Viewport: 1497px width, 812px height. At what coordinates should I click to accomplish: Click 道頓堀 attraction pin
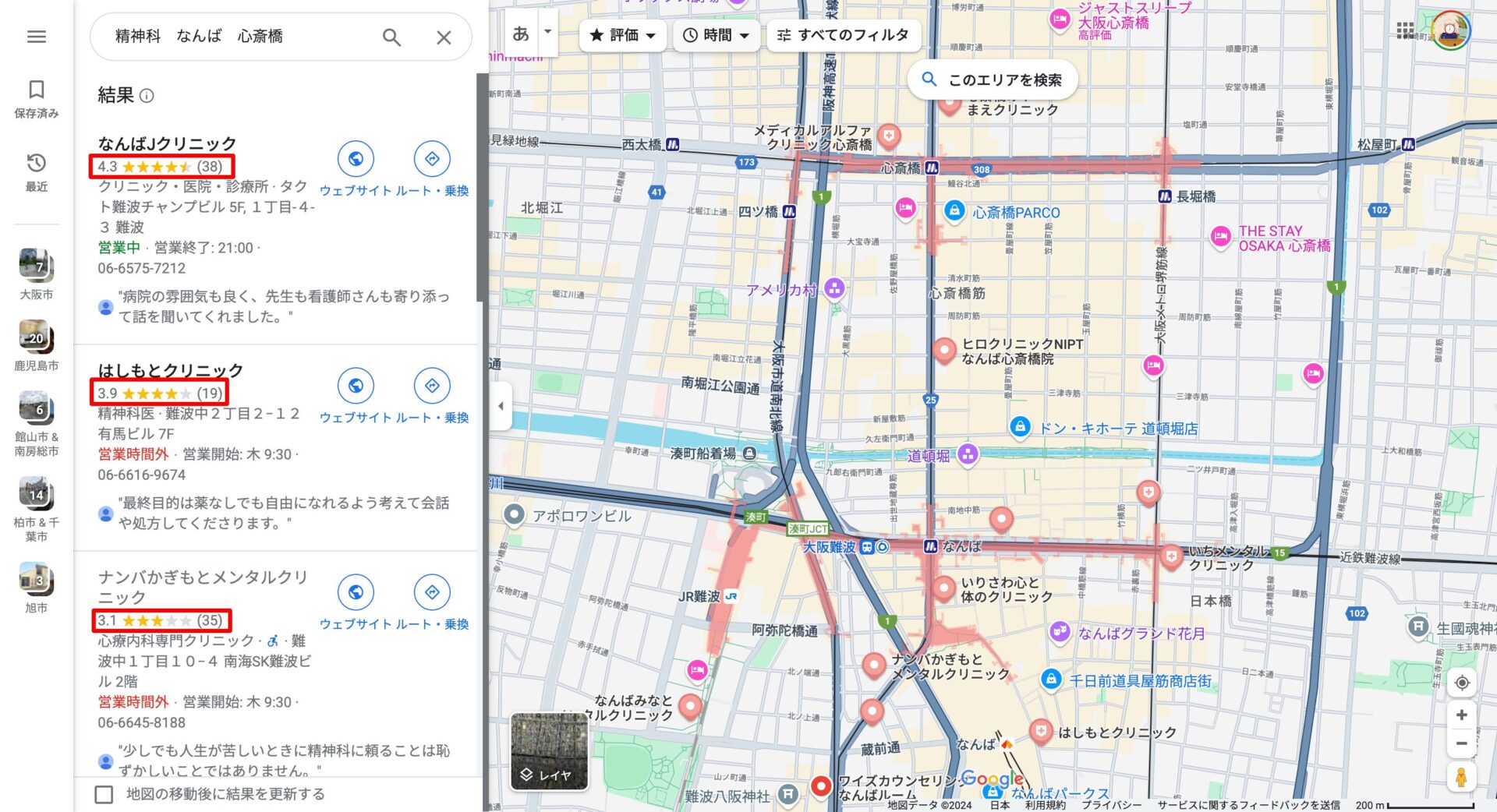[x=968, y=454]
